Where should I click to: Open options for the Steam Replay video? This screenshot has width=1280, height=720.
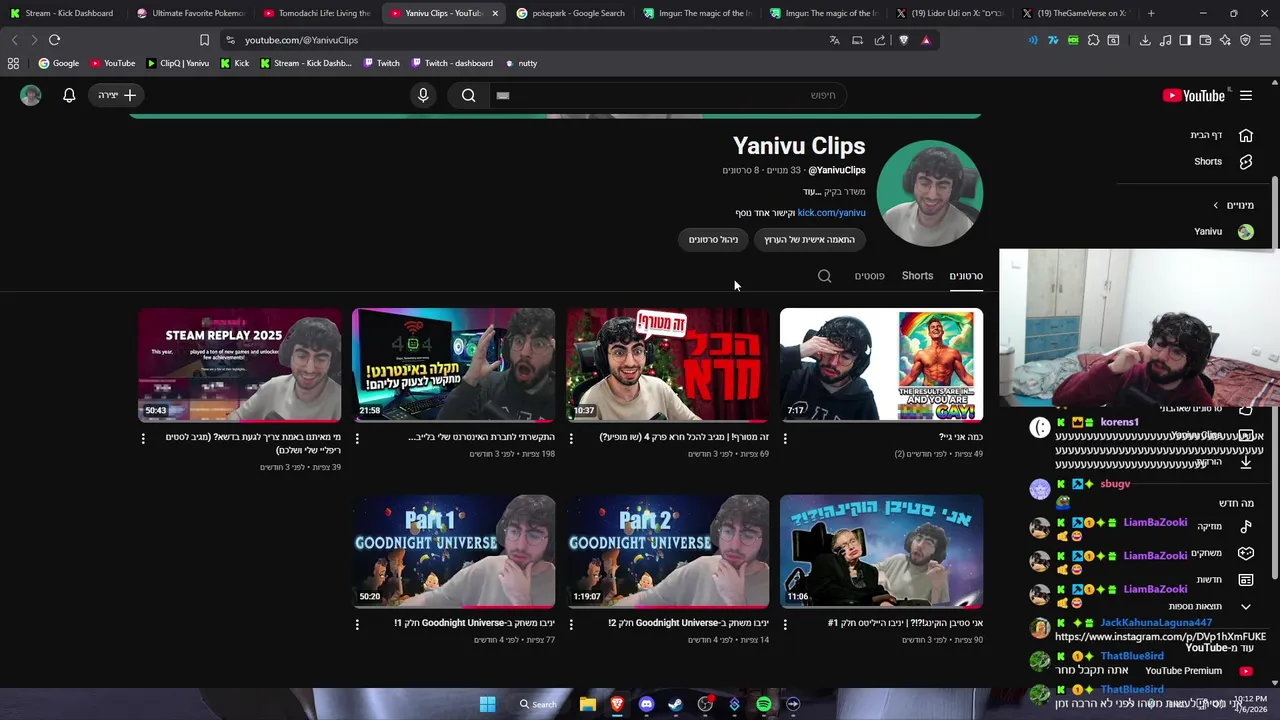(143, 438)
